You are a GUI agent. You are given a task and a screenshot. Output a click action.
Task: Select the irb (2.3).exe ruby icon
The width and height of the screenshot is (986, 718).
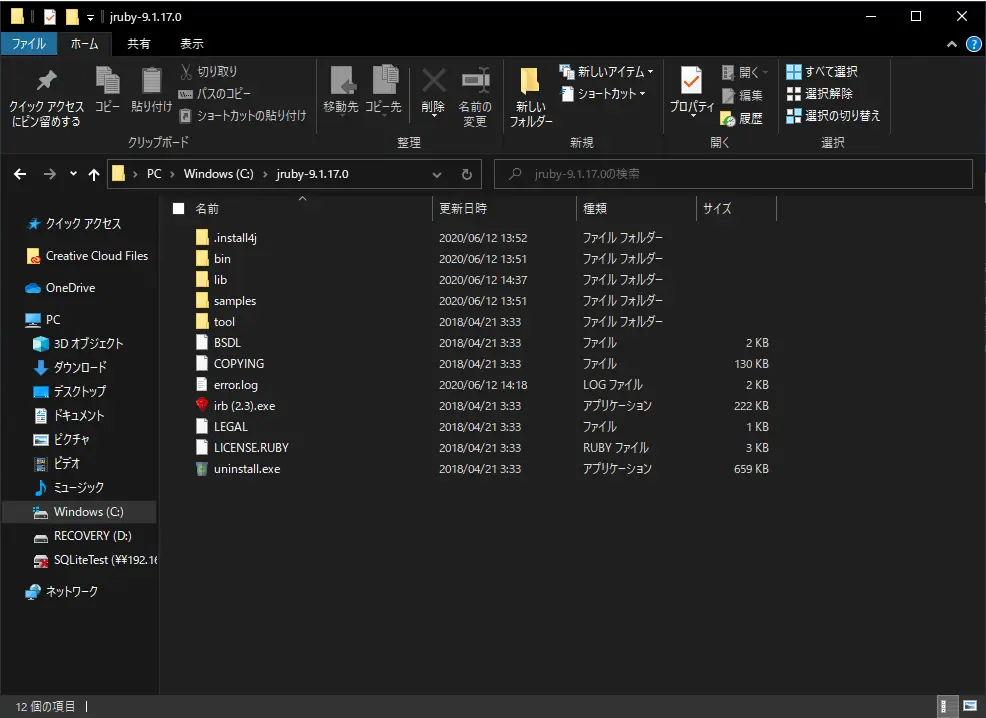pyautogui.click(x=202, y=405)
